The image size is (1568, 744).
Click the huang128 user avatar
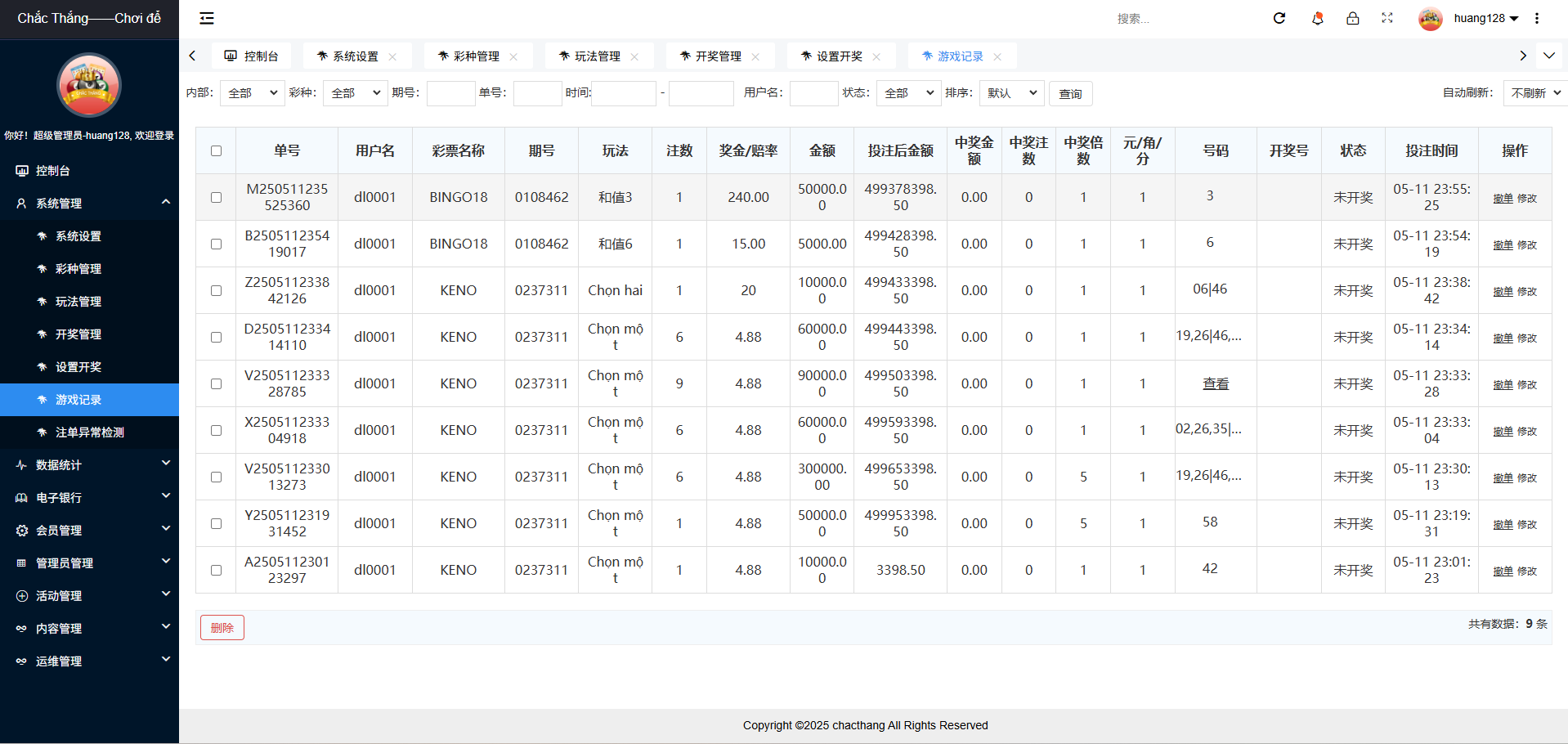pos(1431,18)
